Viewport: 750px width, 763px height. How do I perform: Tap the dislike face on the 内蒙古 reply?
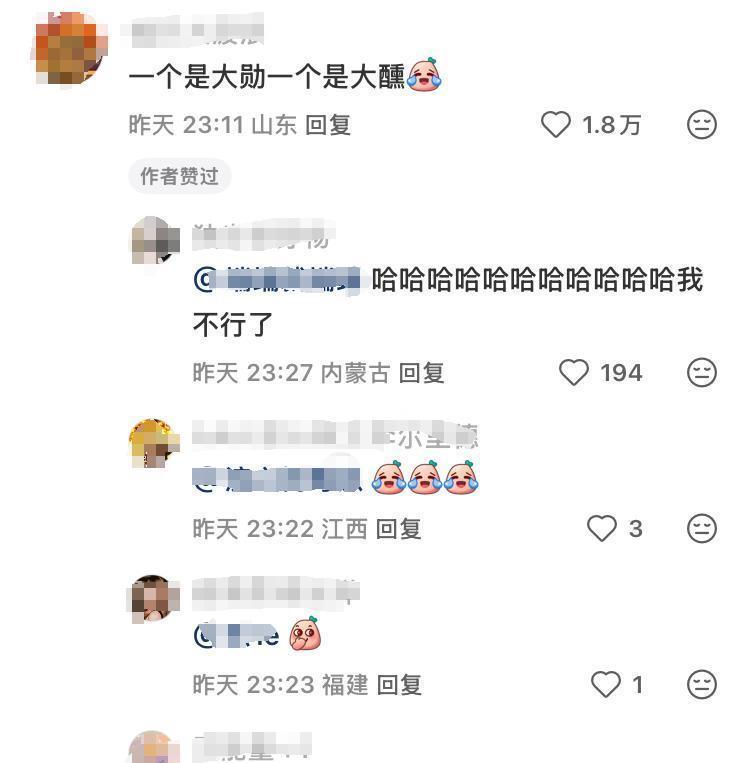tap(701, 373)
